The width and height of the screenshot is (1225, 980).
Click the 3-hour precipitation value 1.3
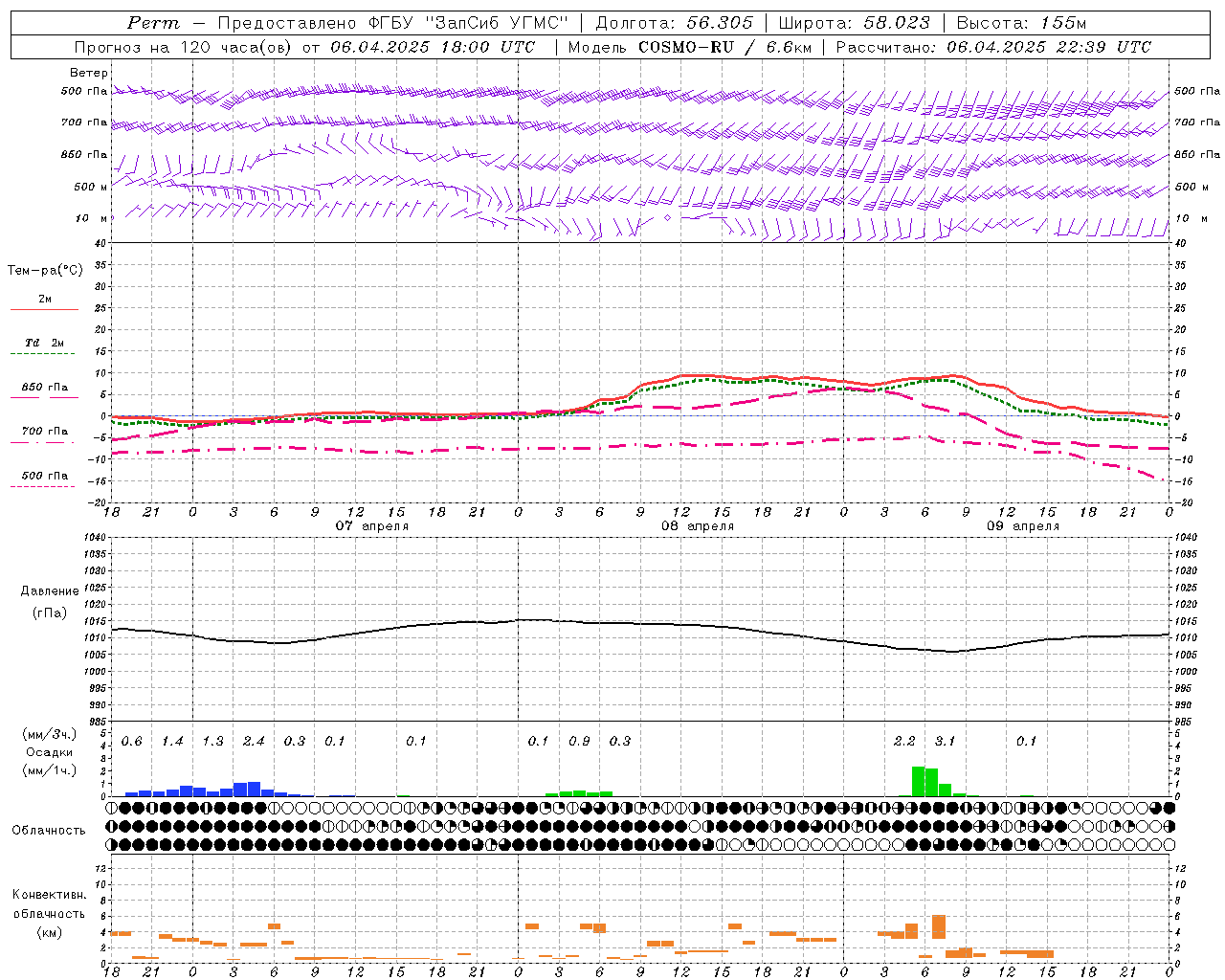[x=212, y=742]
